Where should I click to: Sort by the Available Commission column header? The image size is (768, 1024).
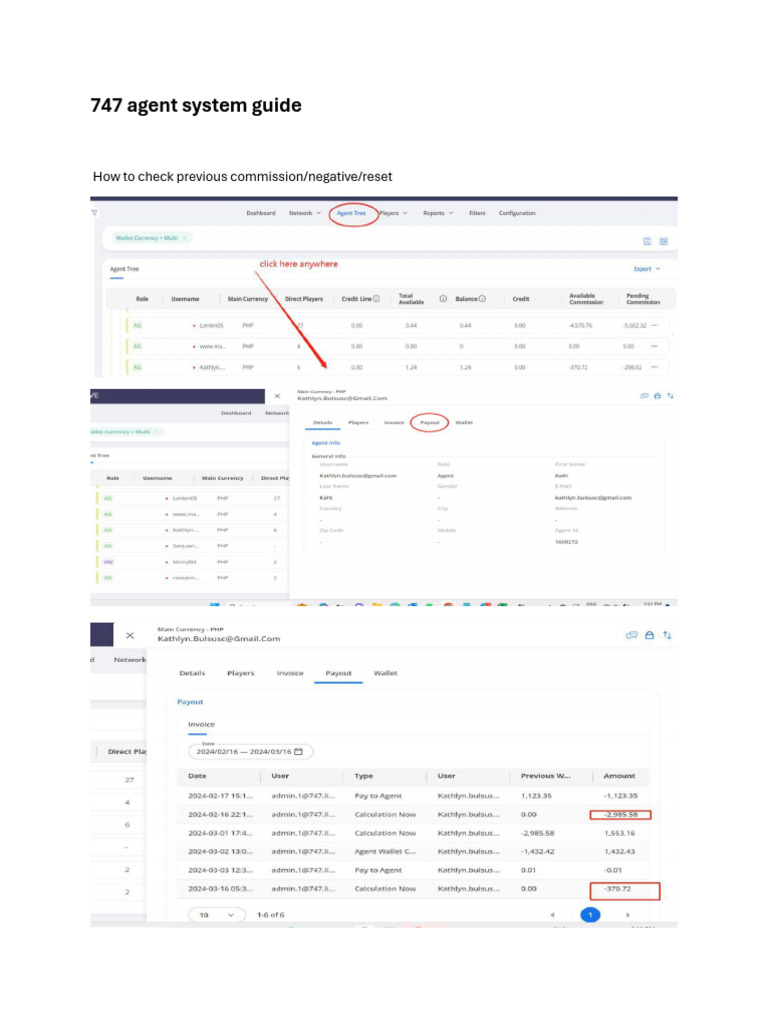586,298
